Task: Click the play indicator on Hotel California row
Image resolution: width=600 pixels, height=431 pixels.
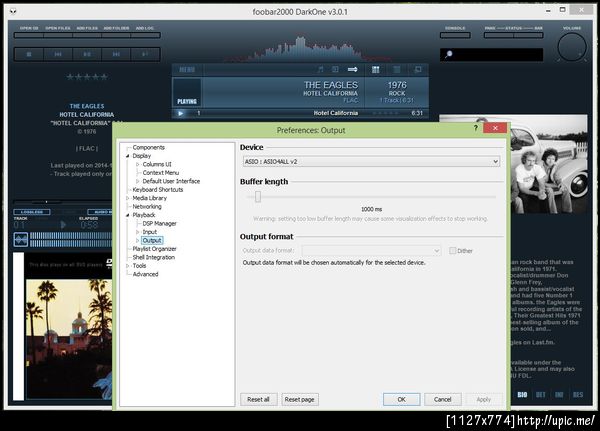Action: coord(181,113)
